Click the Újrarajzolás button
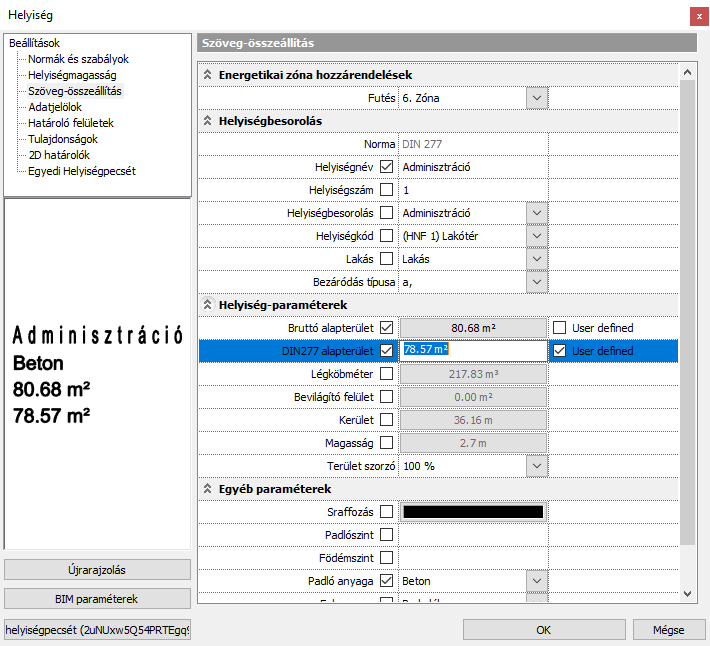Viewport: 710px width, 646px height. 97,570
